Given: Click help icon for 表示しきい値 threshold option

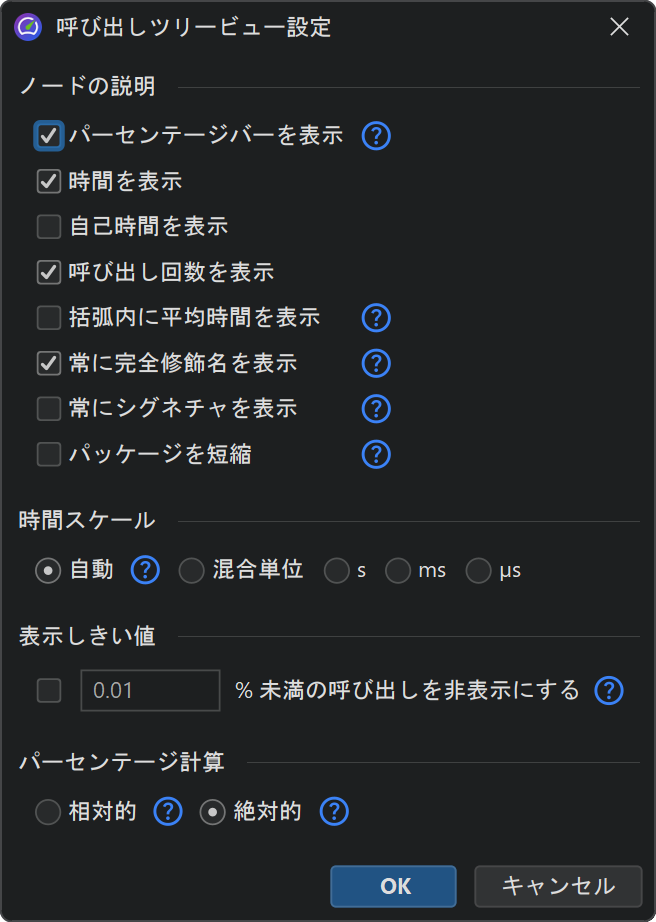Looking at the screenshot, I should tap(609, 690).
